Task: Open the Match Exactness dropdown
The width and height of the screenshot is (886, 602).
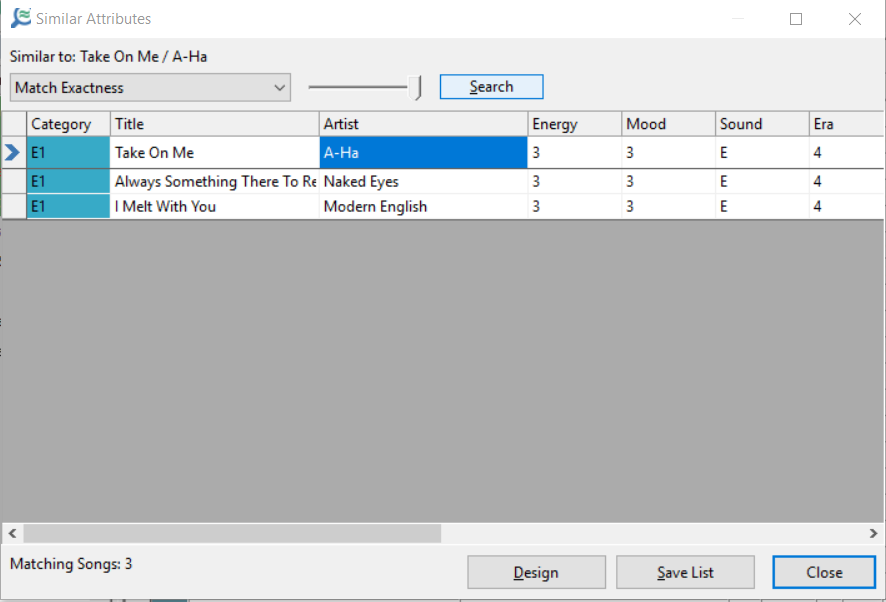Action: point(150,88)
